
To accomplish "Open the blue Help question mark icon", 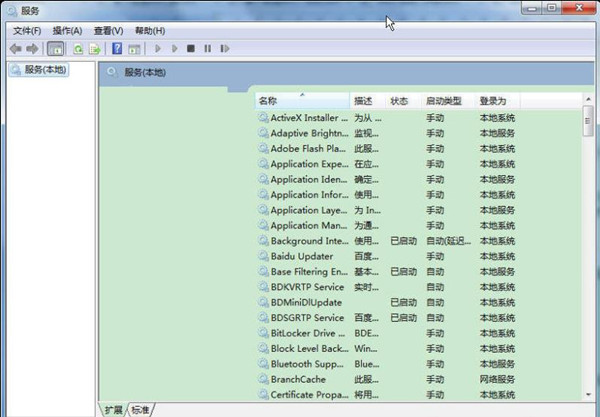I will coord(117,48).
